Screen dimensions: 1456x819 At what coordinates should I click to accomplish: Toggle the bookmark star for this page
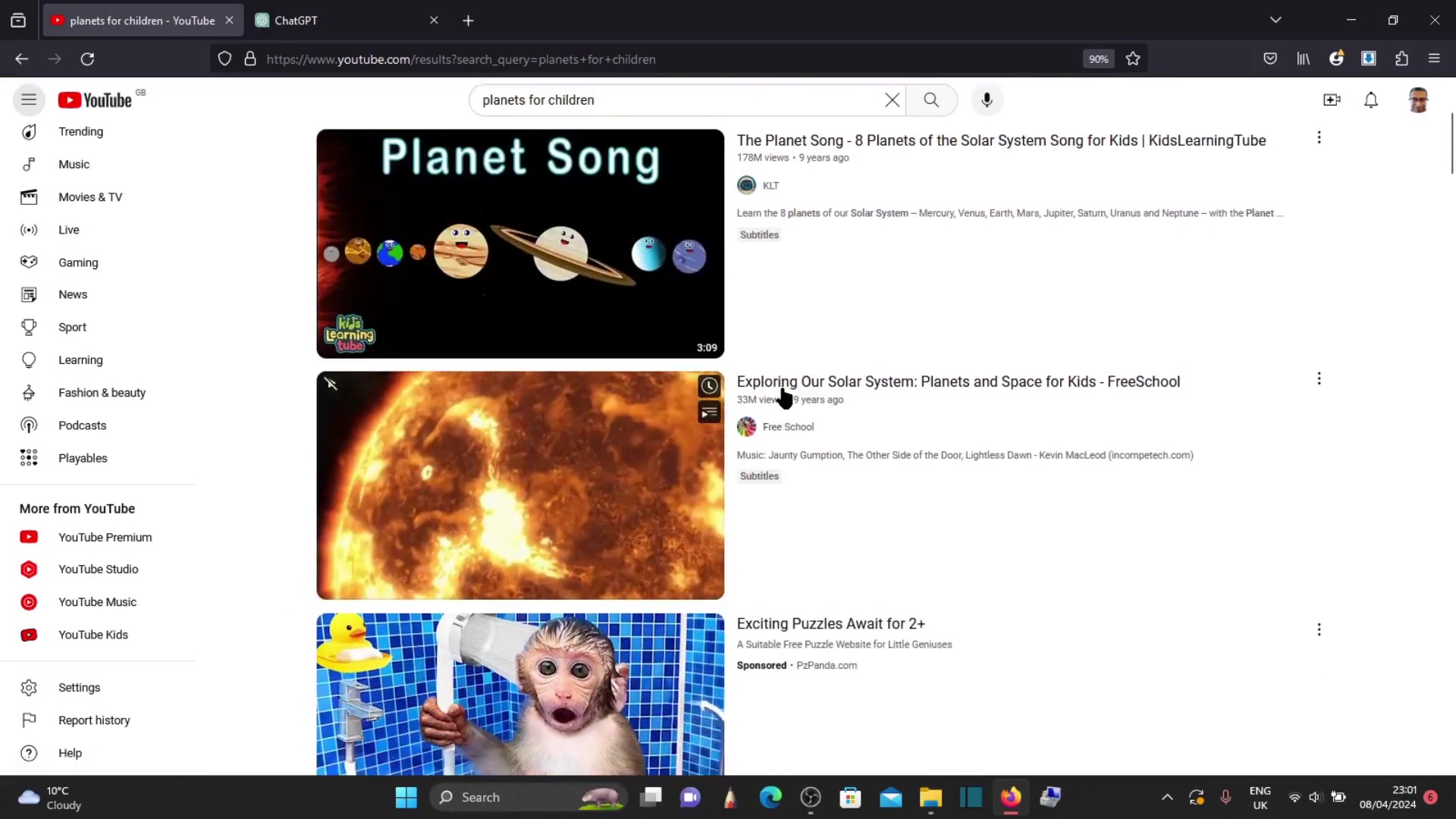click(1133, 59)
